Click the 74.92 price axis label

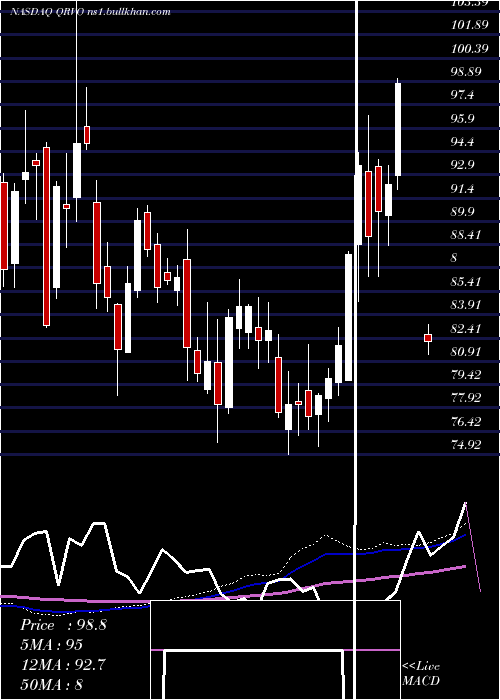467,445
